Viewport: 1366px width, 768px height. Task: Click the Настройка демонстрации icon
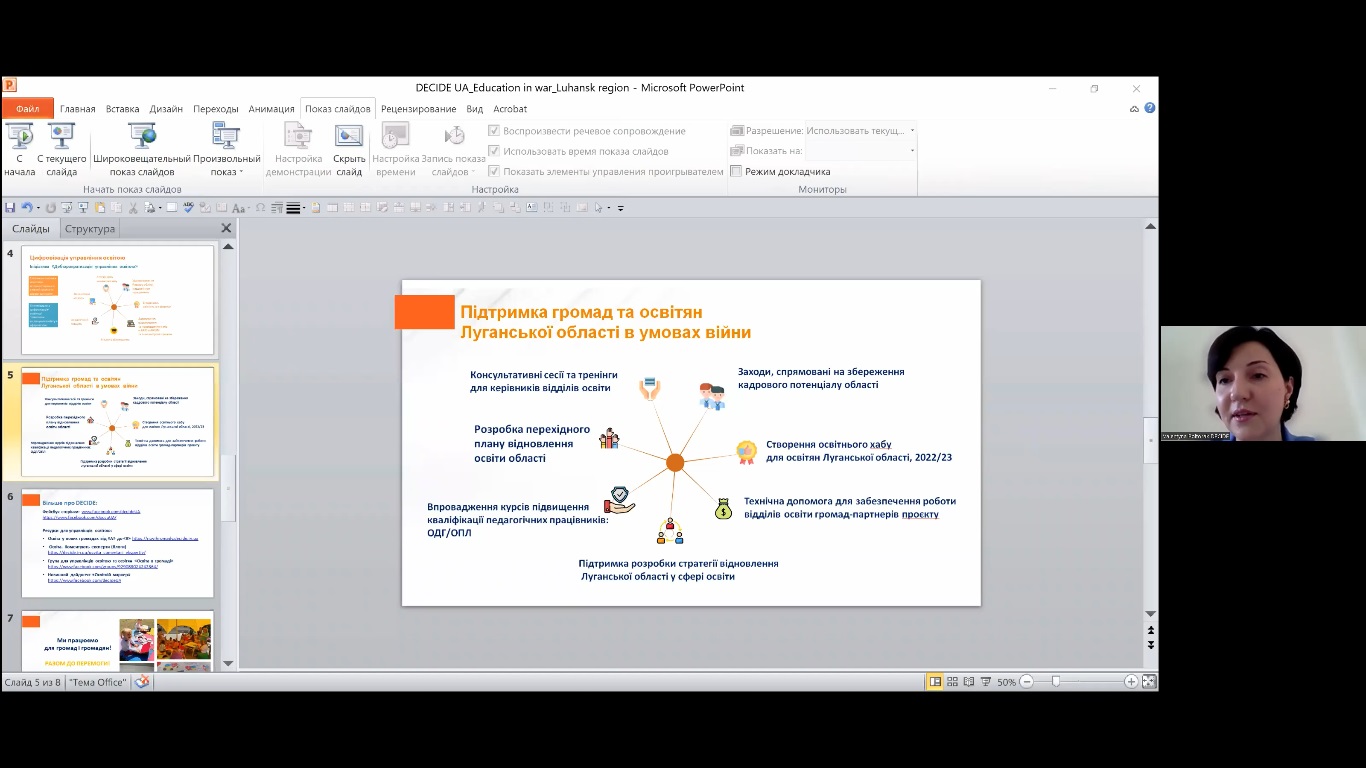pos(298,137)
